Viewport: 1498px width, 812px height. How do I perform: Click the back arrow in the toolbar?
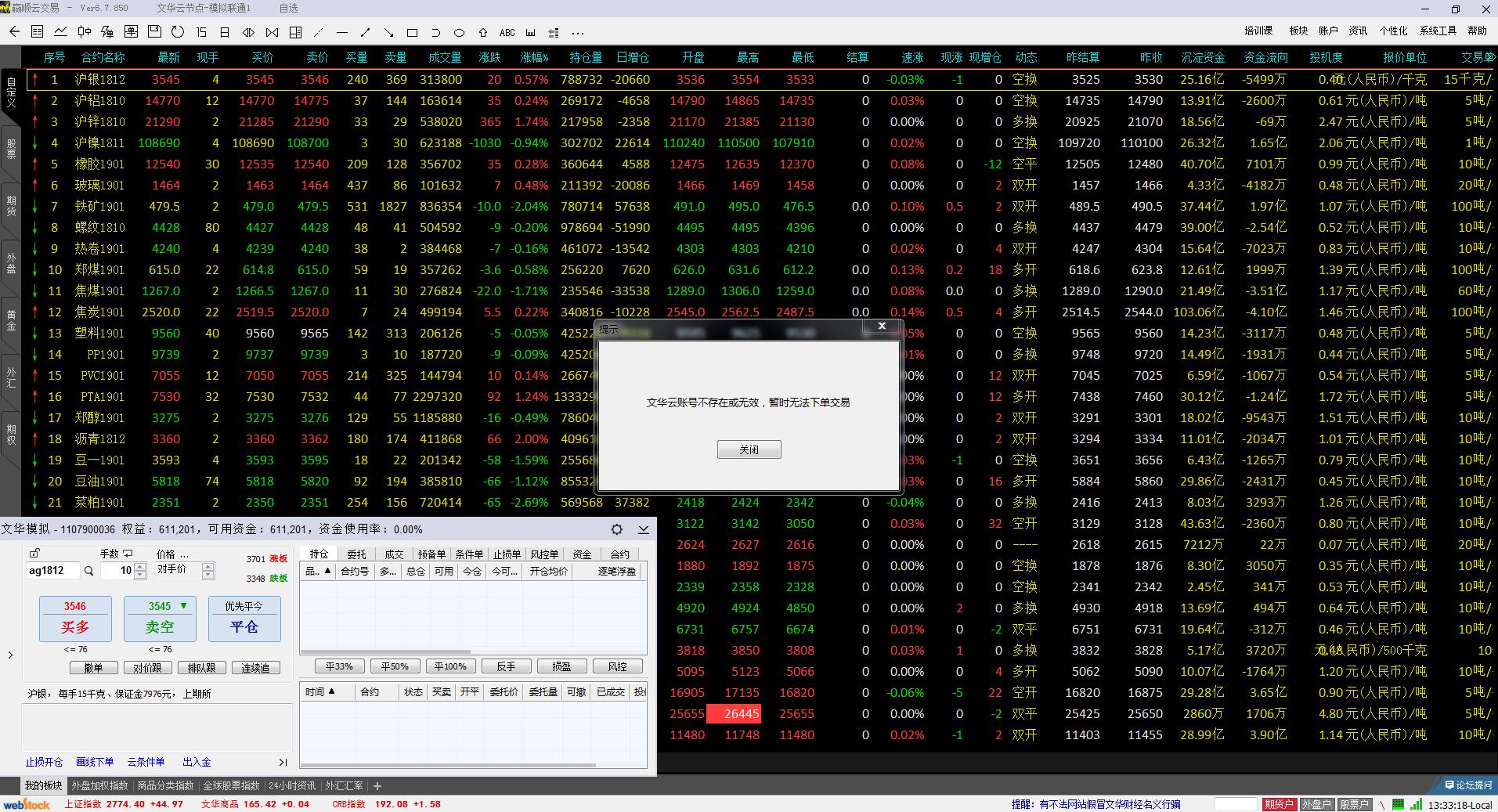click(x=14, y=32)
